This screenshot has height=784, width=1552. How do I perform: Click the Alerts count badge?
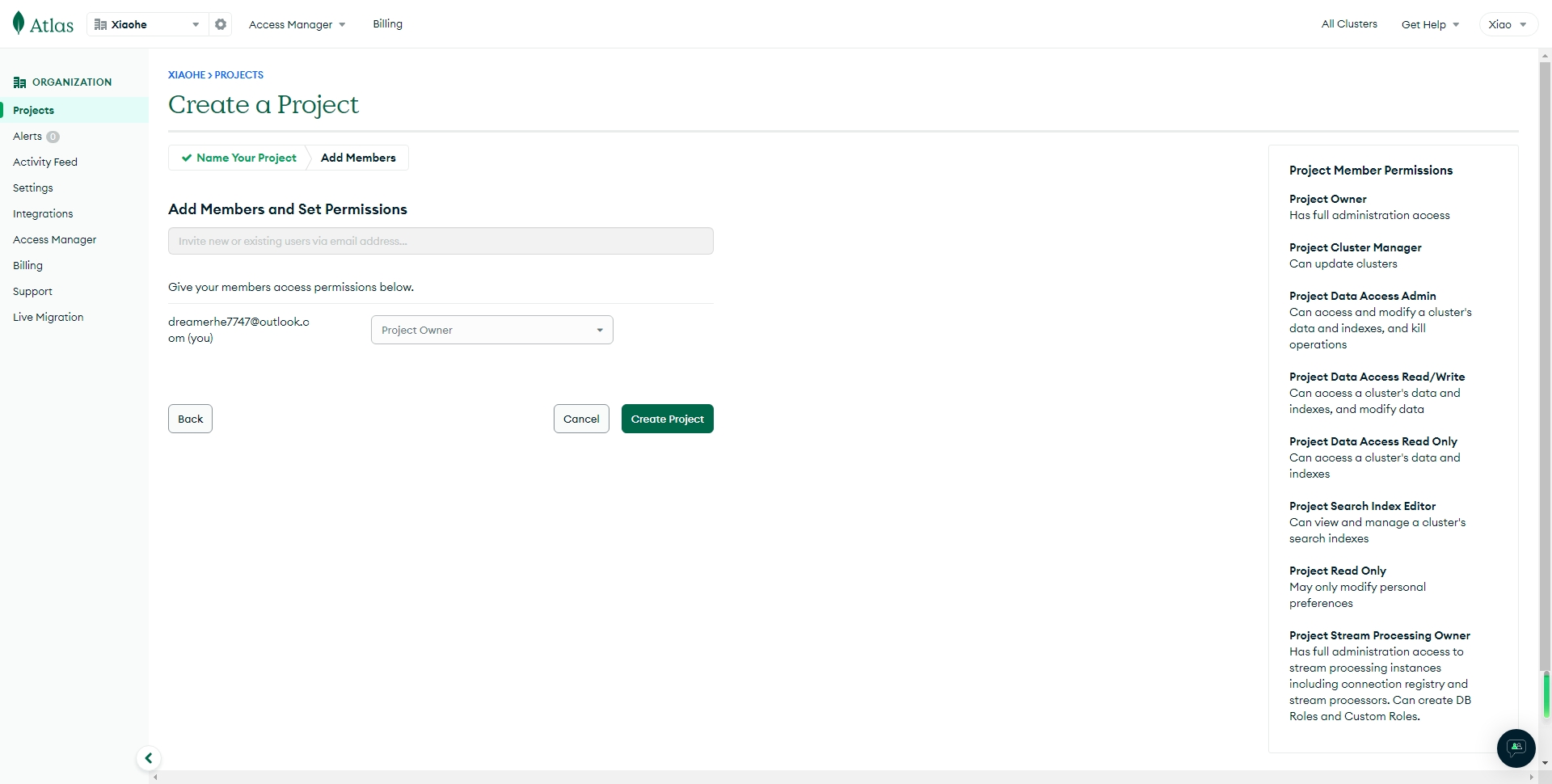pos(53,137)
